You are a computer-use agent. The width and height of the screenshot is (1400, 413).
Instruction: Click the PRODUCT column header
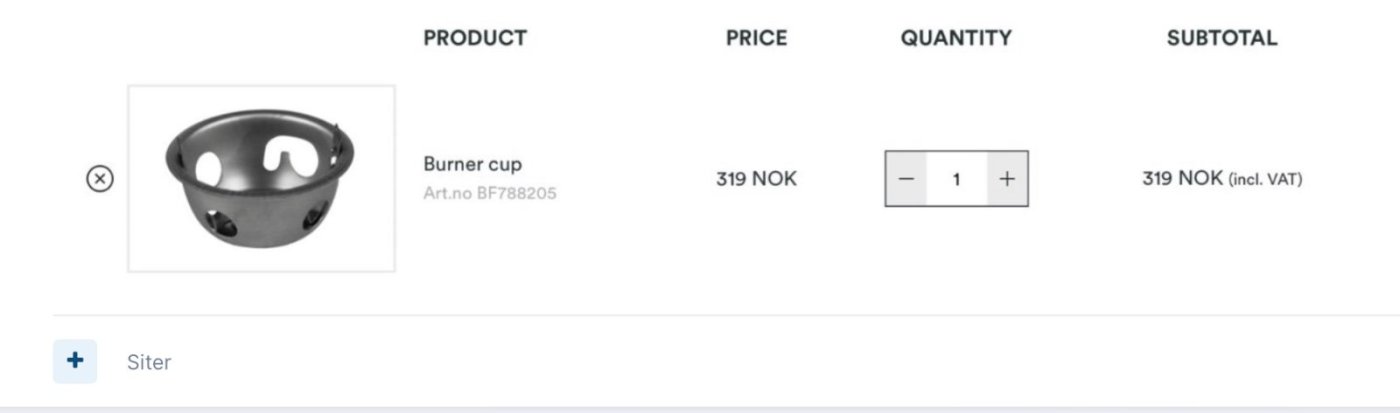pos(475,38)
